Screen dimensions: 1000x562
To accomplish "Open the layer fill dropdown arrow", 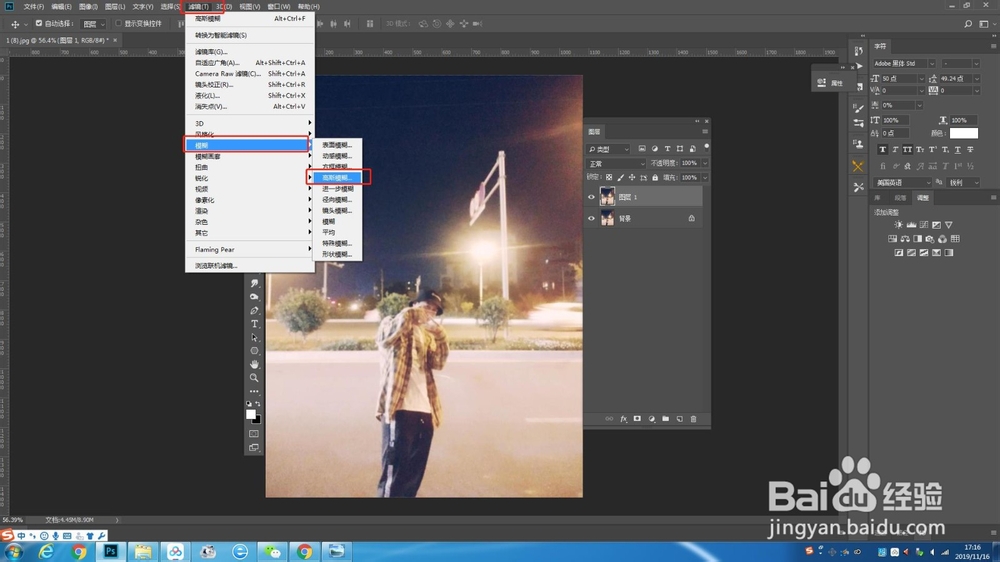I will click(x=705, y=177).
